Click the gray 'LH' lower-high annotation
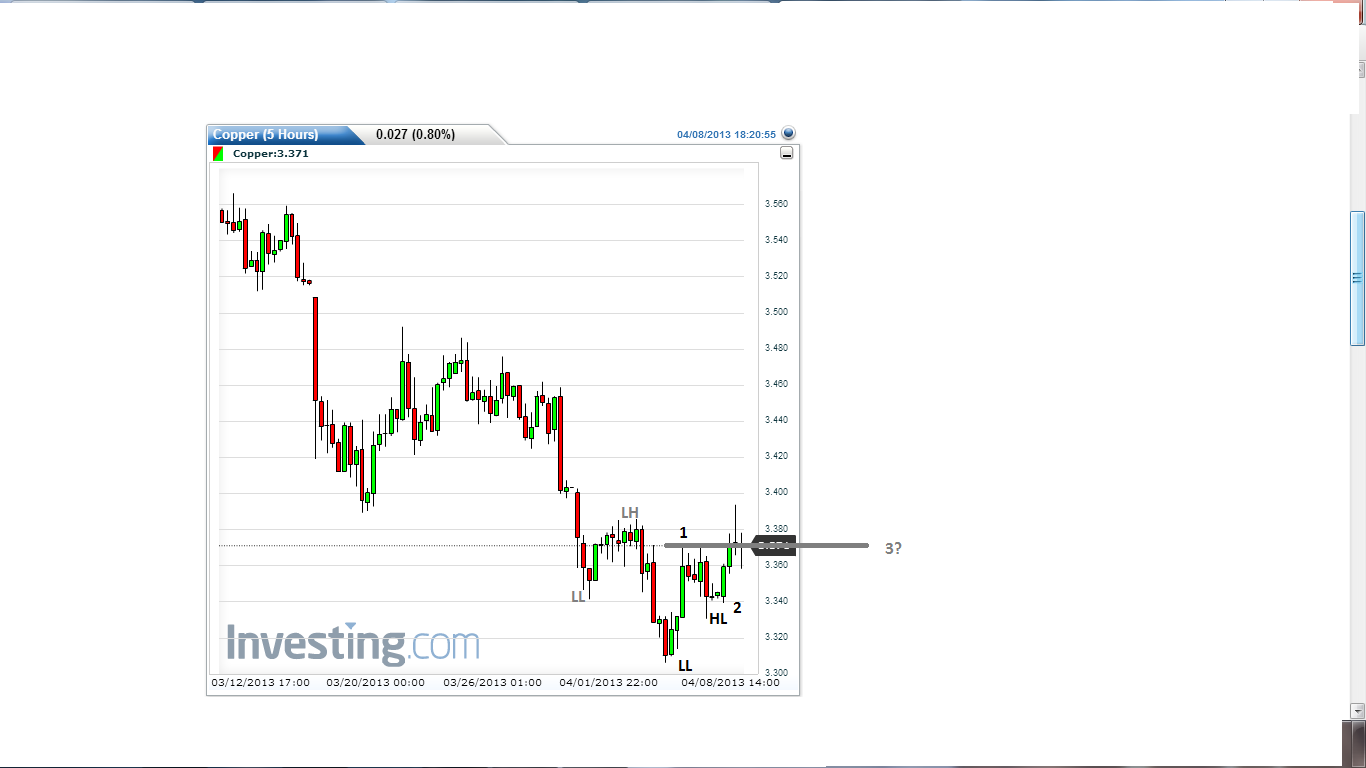 (x=629, y=513)
